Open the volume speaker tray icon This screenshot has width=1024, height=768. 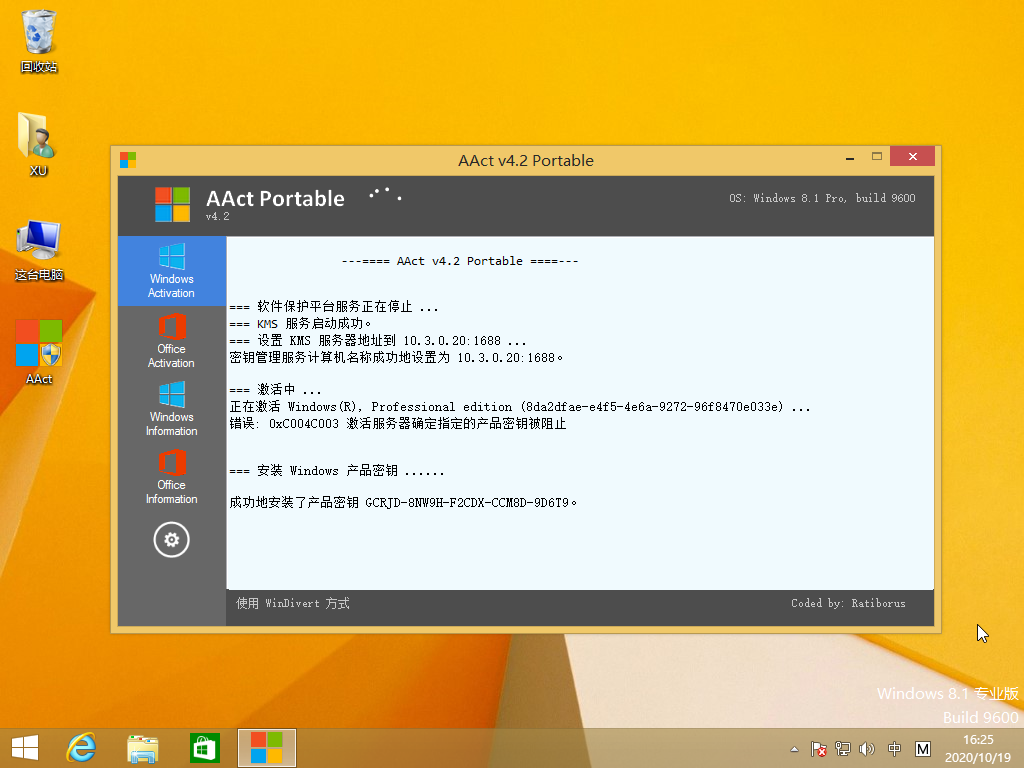(866, 749)
